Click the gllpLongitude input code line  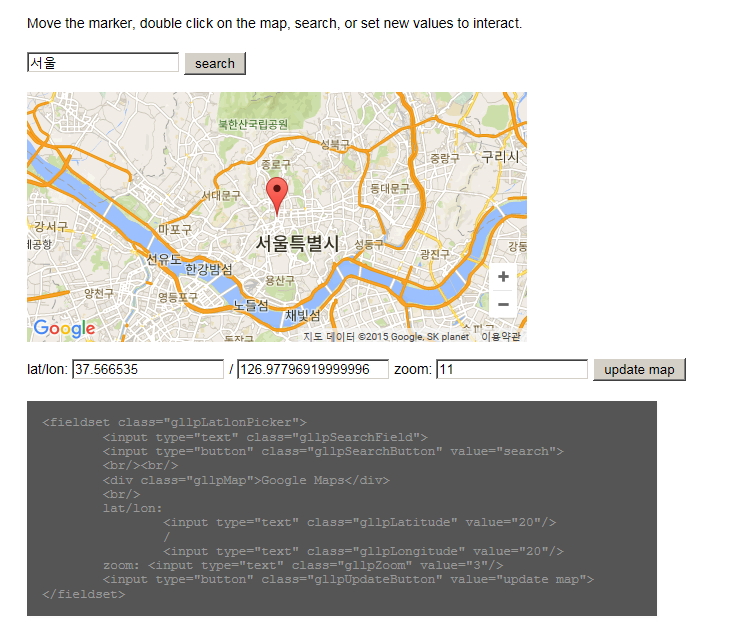pos(364,551)
